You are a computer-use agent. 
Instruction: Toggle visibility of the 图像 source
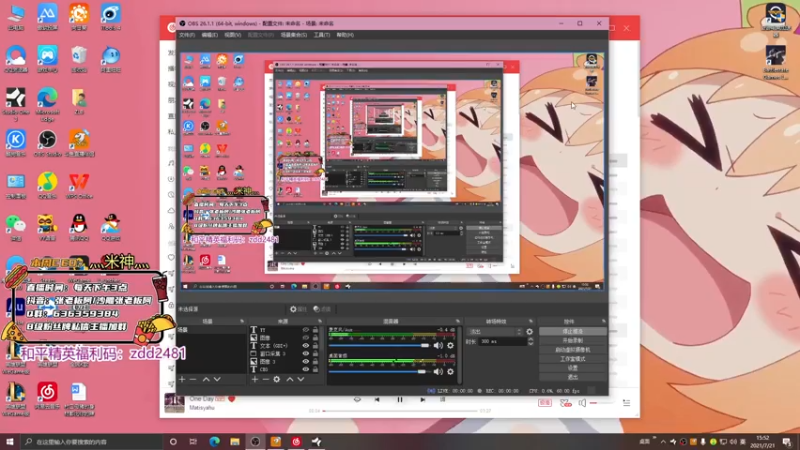click(306, 338)
